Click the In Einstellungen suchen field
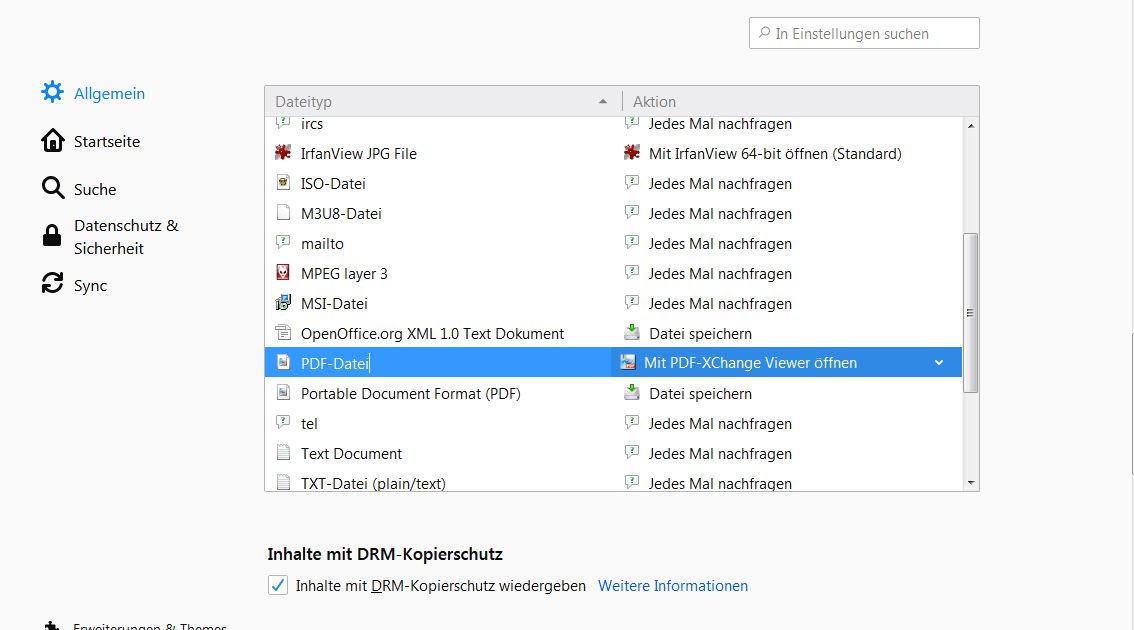 (x=870, y=34)
